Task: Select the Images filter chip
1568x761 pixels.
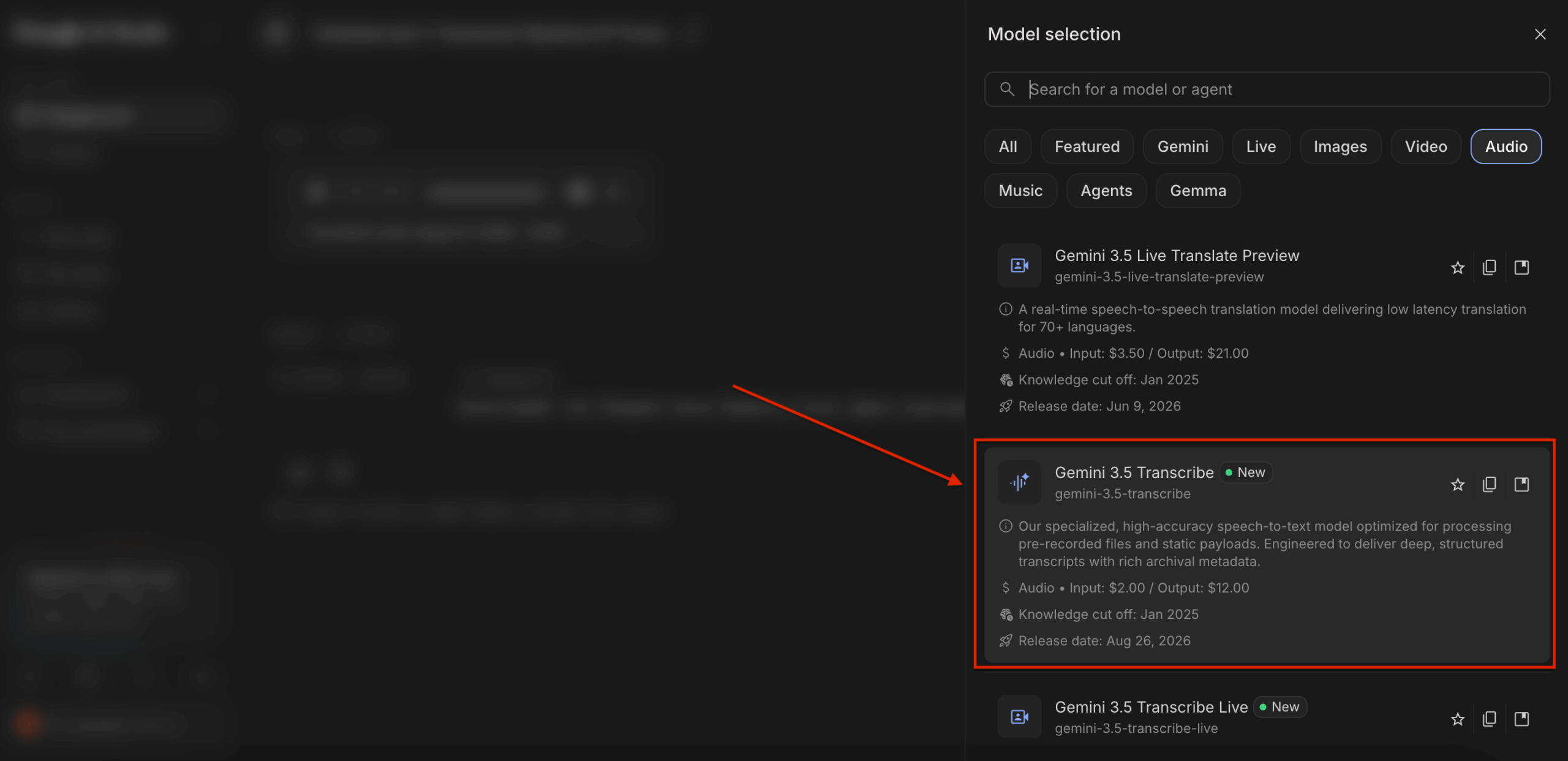Action: pos(1340,146)
